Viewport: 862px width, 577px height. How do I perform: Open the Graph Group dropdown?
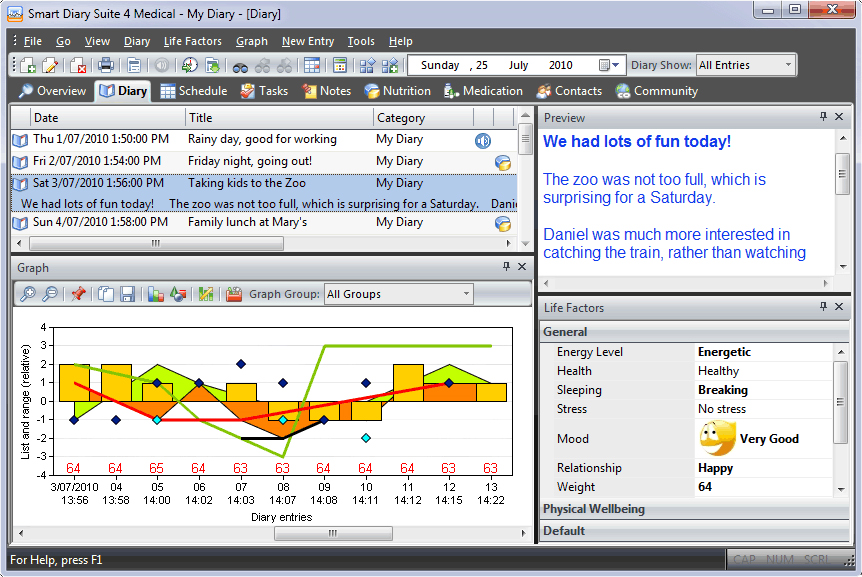click(x=466, y=294)
